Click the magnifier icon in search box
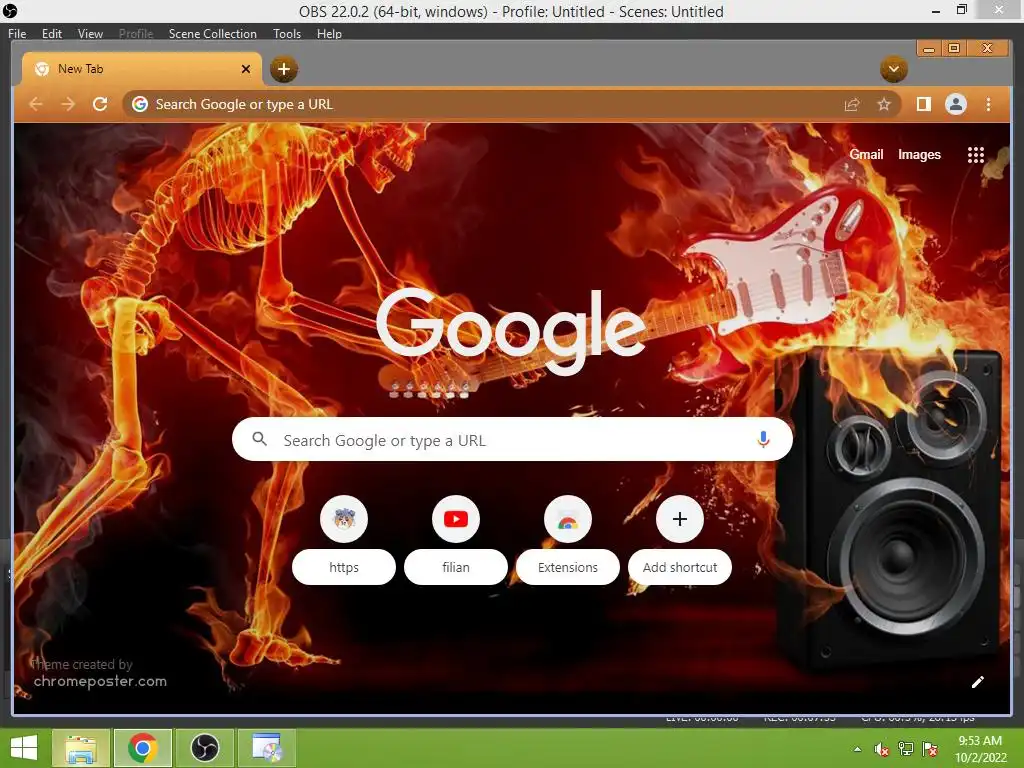Screen dimensions: 1024x768 259,440
